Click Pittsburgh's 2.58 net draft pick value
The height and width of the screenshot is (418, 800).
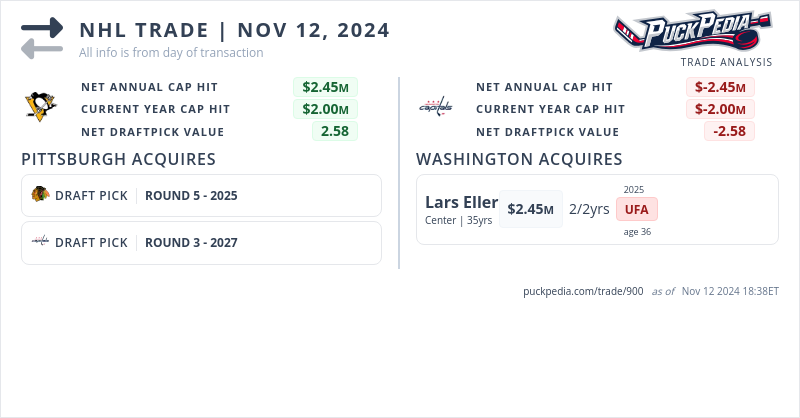coord(334,131)
